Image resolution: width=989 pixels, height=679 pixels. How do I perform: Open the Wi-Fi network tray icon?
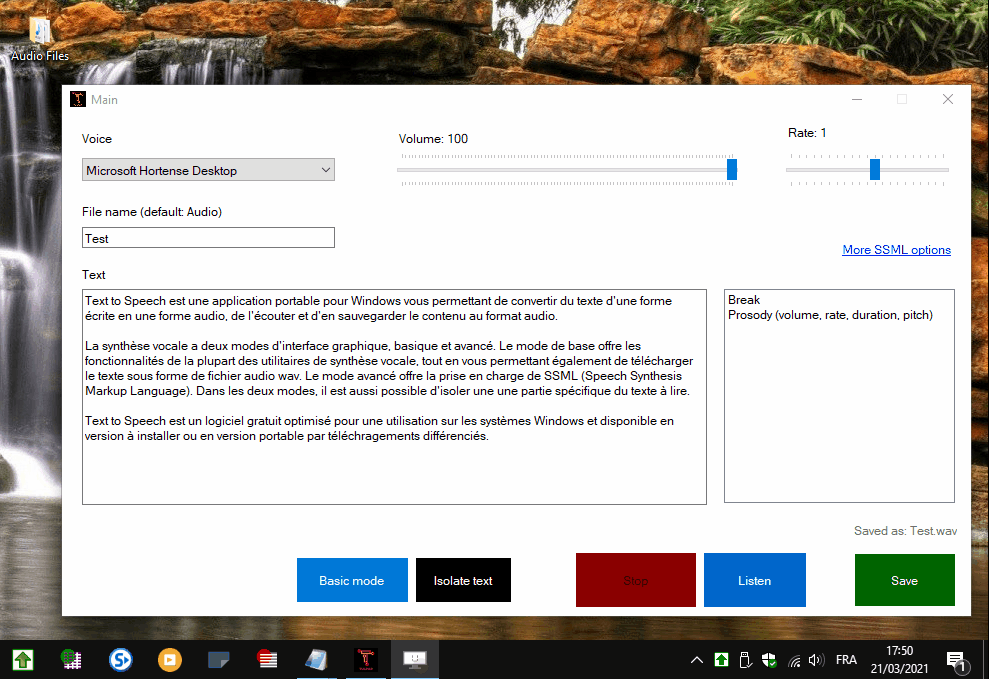(794, 661)
